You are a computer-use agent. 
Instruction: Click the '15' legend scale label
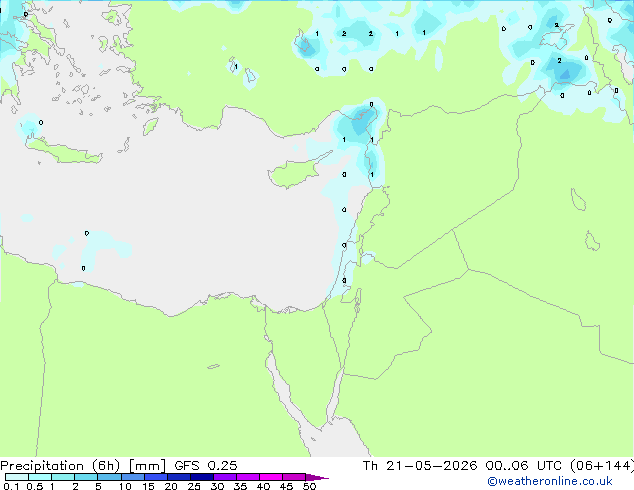pyautogui.click(x=148, y=486)
